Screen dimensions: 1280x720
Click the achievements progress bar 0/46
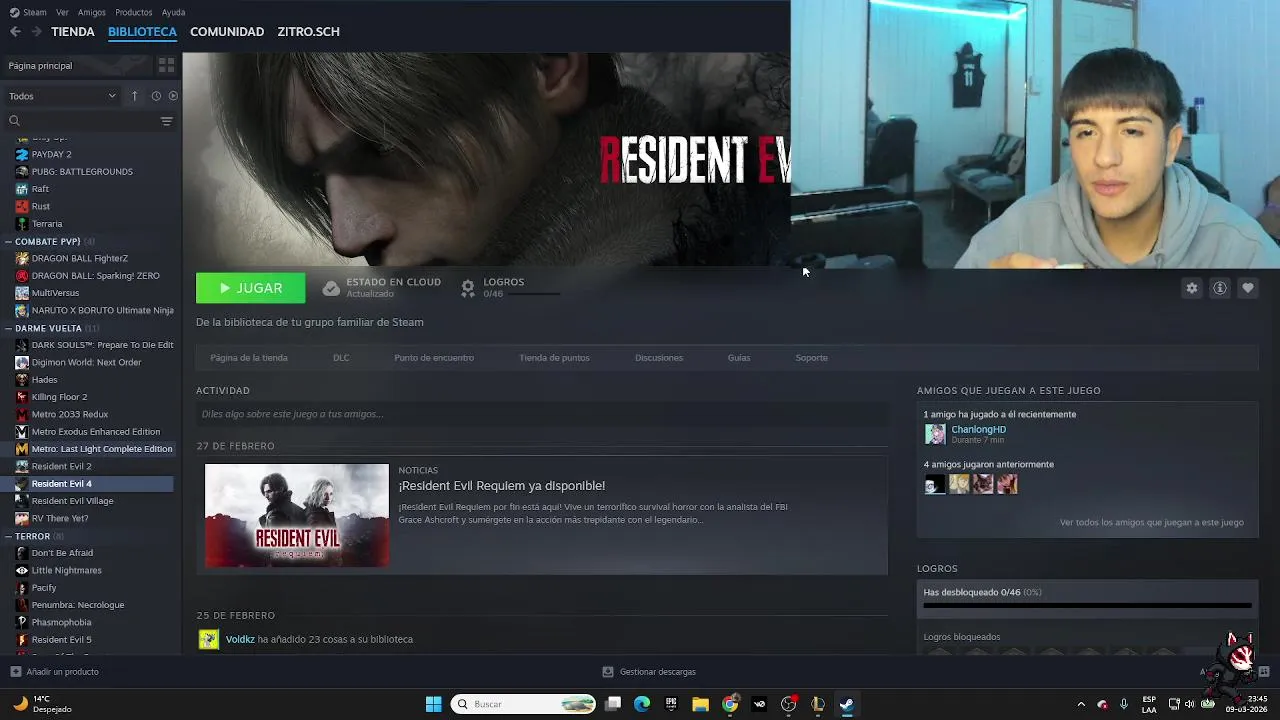pos(1087,605)
